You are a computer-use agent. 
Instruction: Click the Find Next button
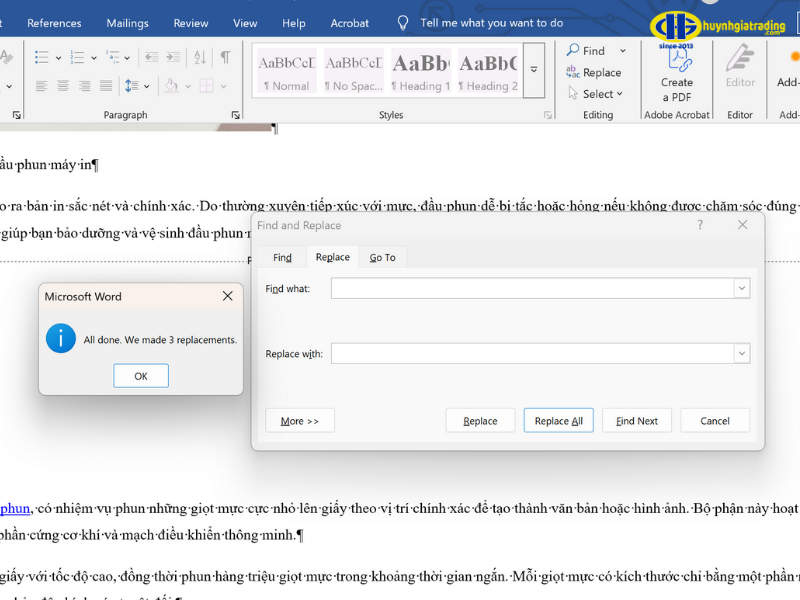636,421
